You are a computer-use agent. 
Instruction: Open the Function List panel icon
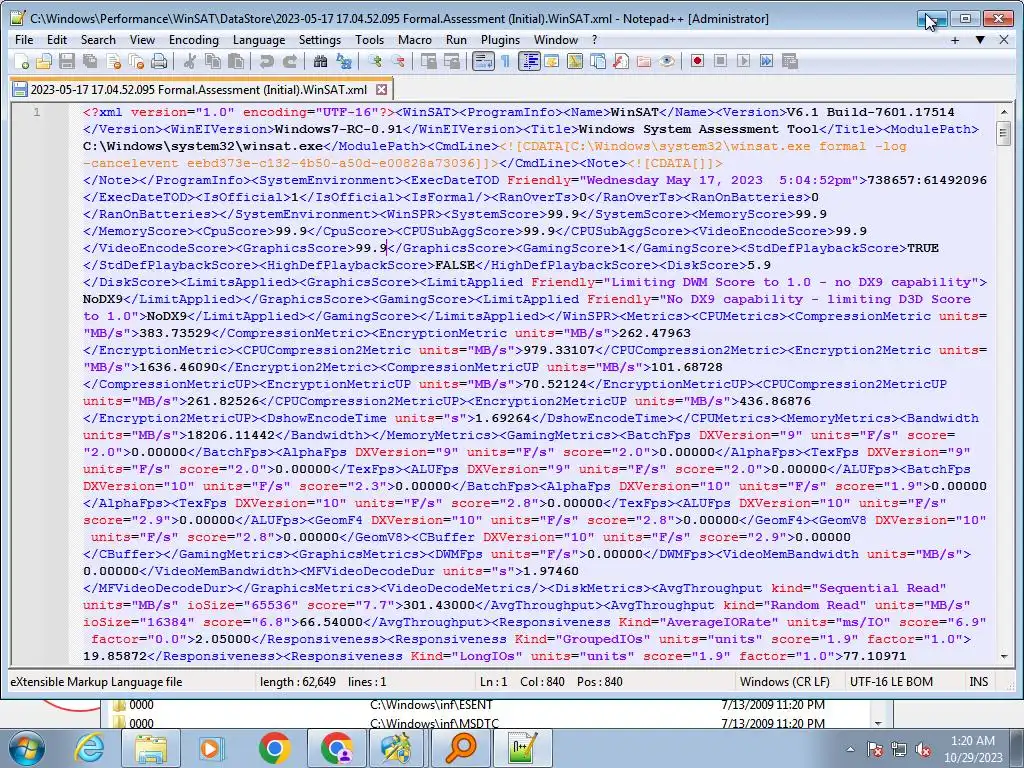[620, 61]
